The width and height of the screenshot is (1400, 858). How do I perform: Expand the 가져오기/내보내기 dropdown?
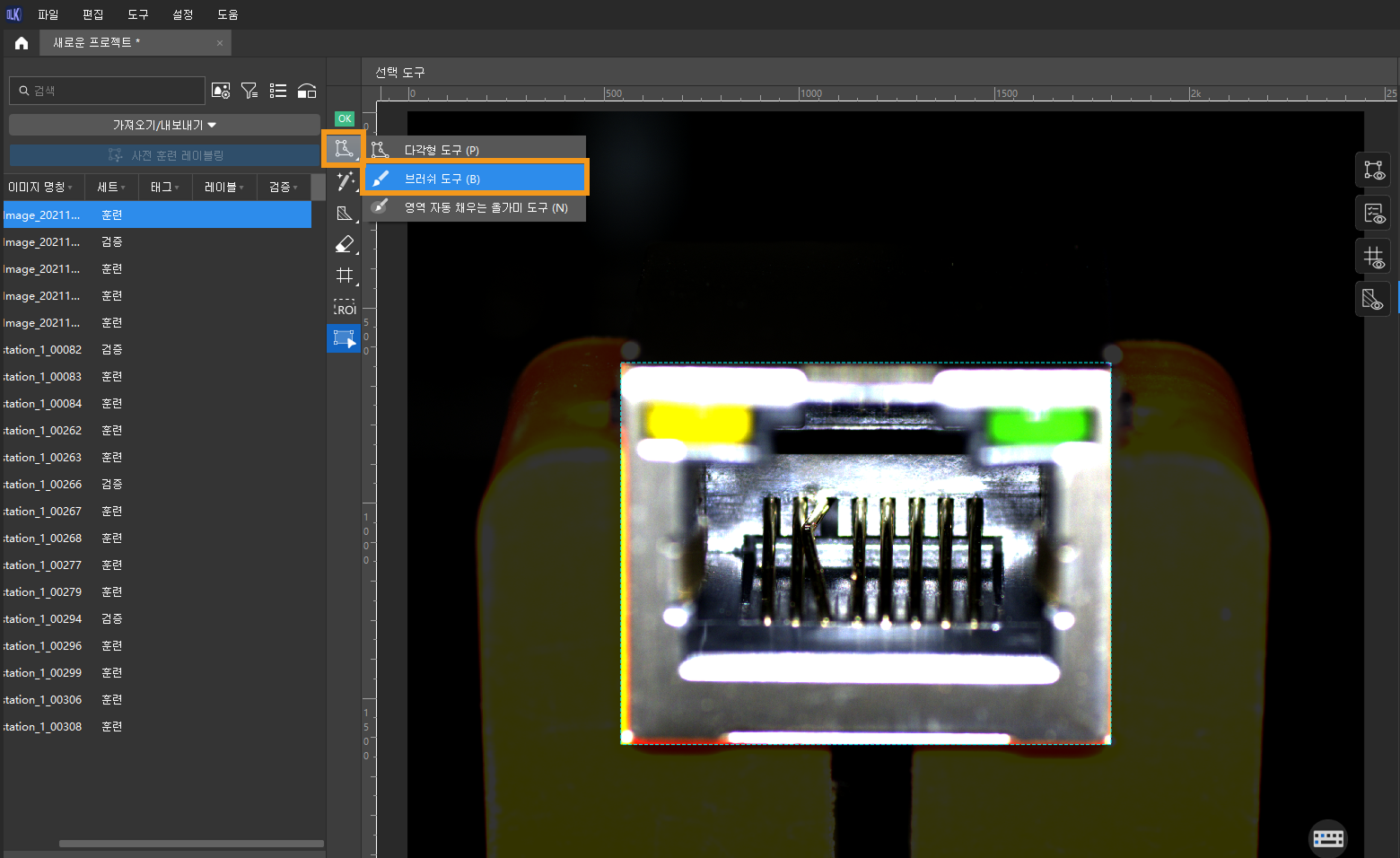[164, 125]
